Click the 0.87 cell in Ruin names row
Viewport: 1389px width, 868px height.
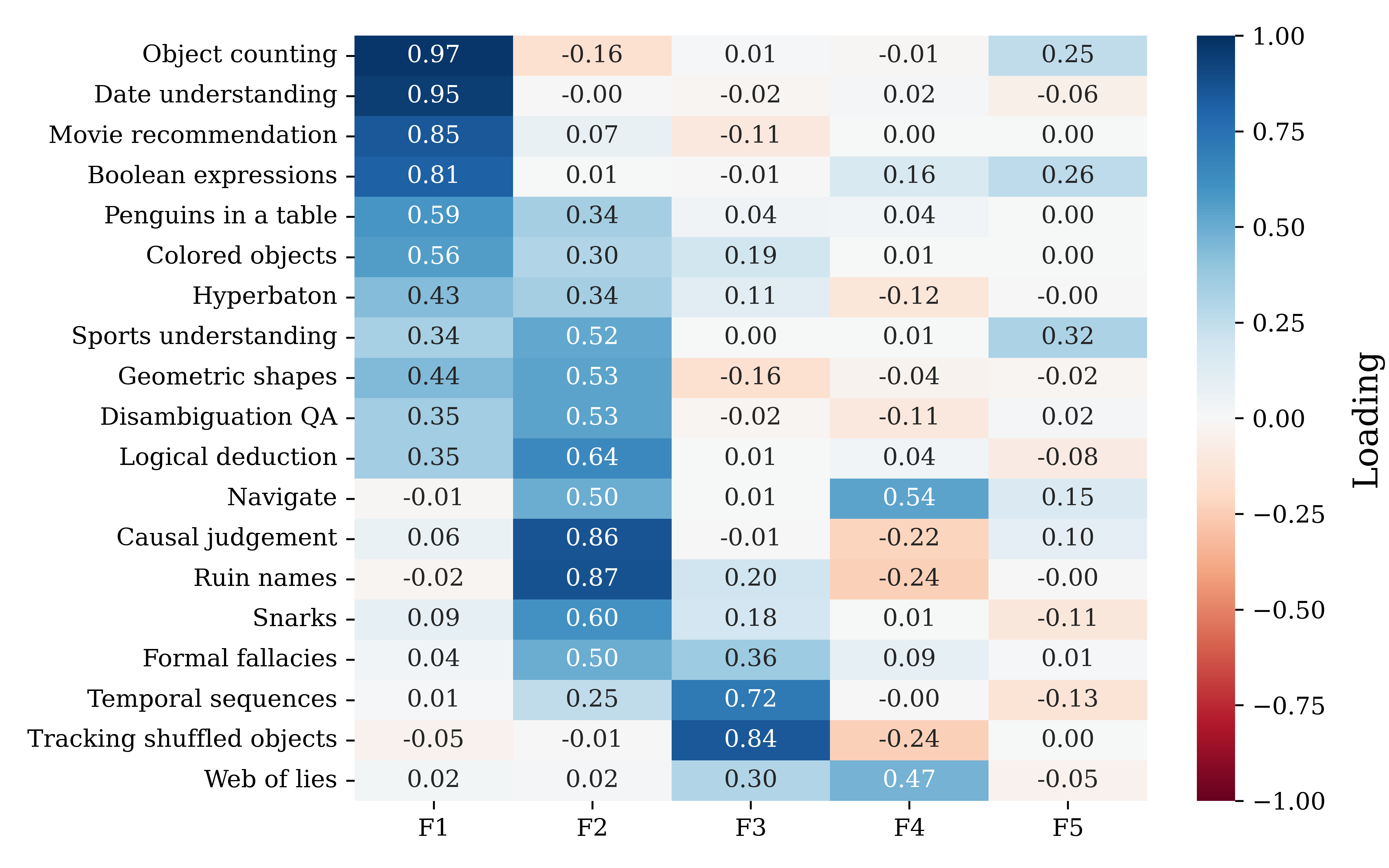tap(592, 579)
